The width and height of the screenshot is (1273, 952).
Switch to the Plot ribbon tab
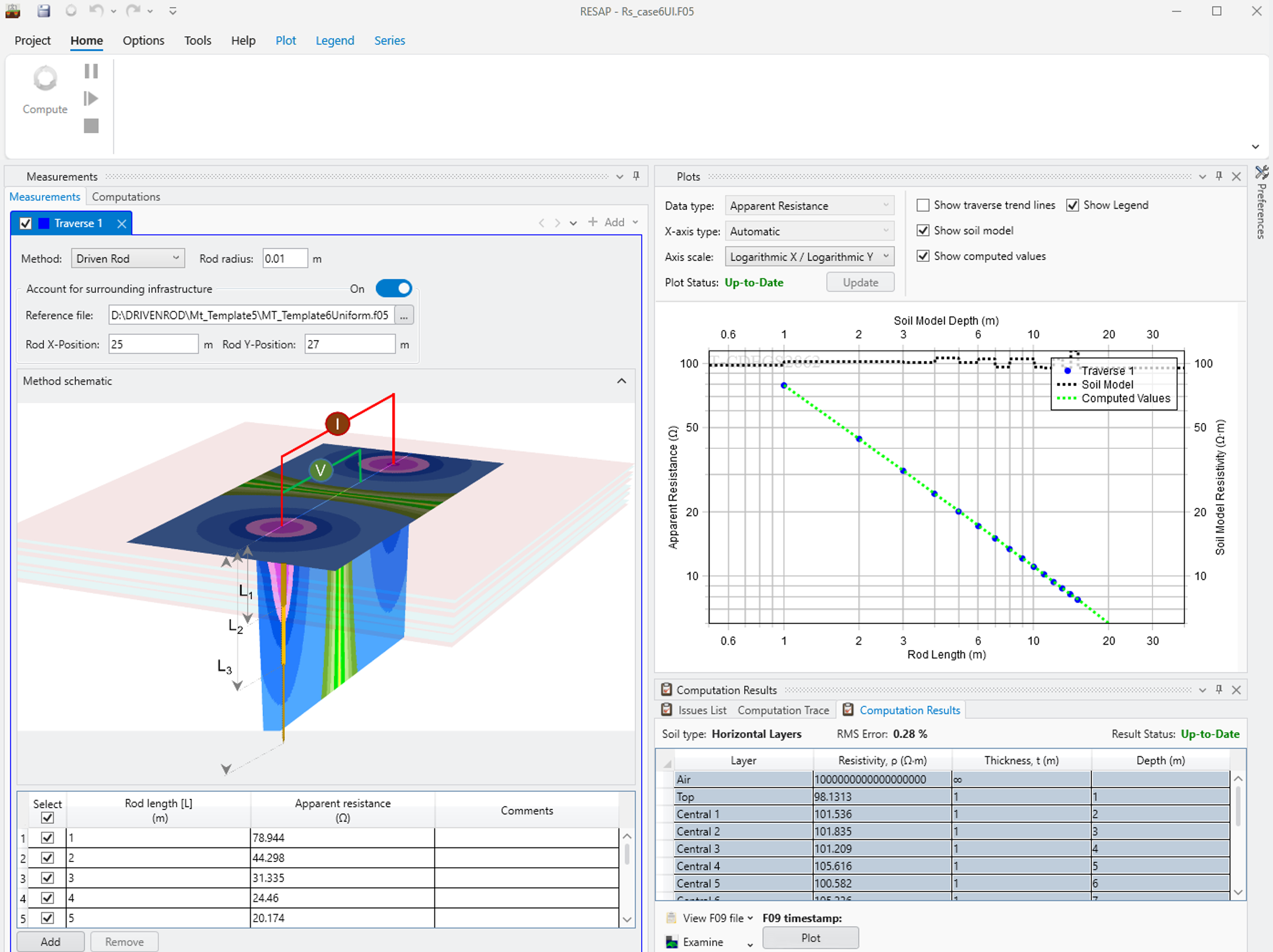286,40
